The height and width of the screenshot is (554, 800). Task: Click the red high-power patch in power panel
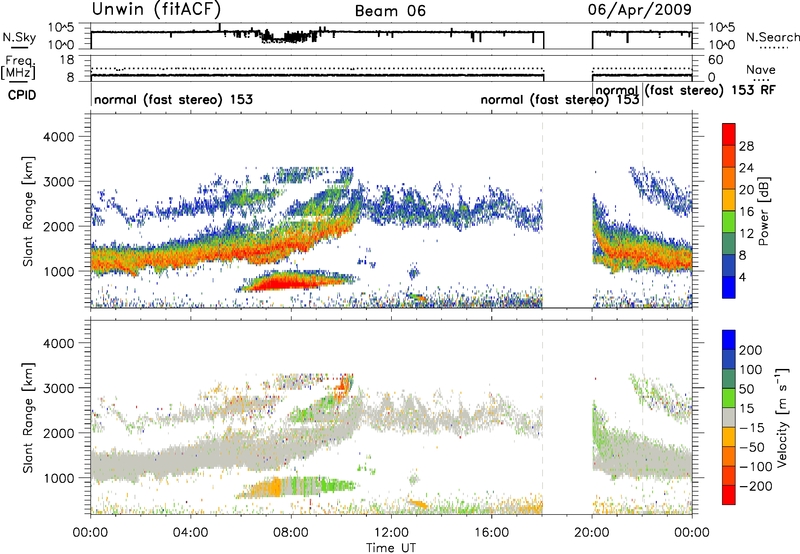point(288,282)
